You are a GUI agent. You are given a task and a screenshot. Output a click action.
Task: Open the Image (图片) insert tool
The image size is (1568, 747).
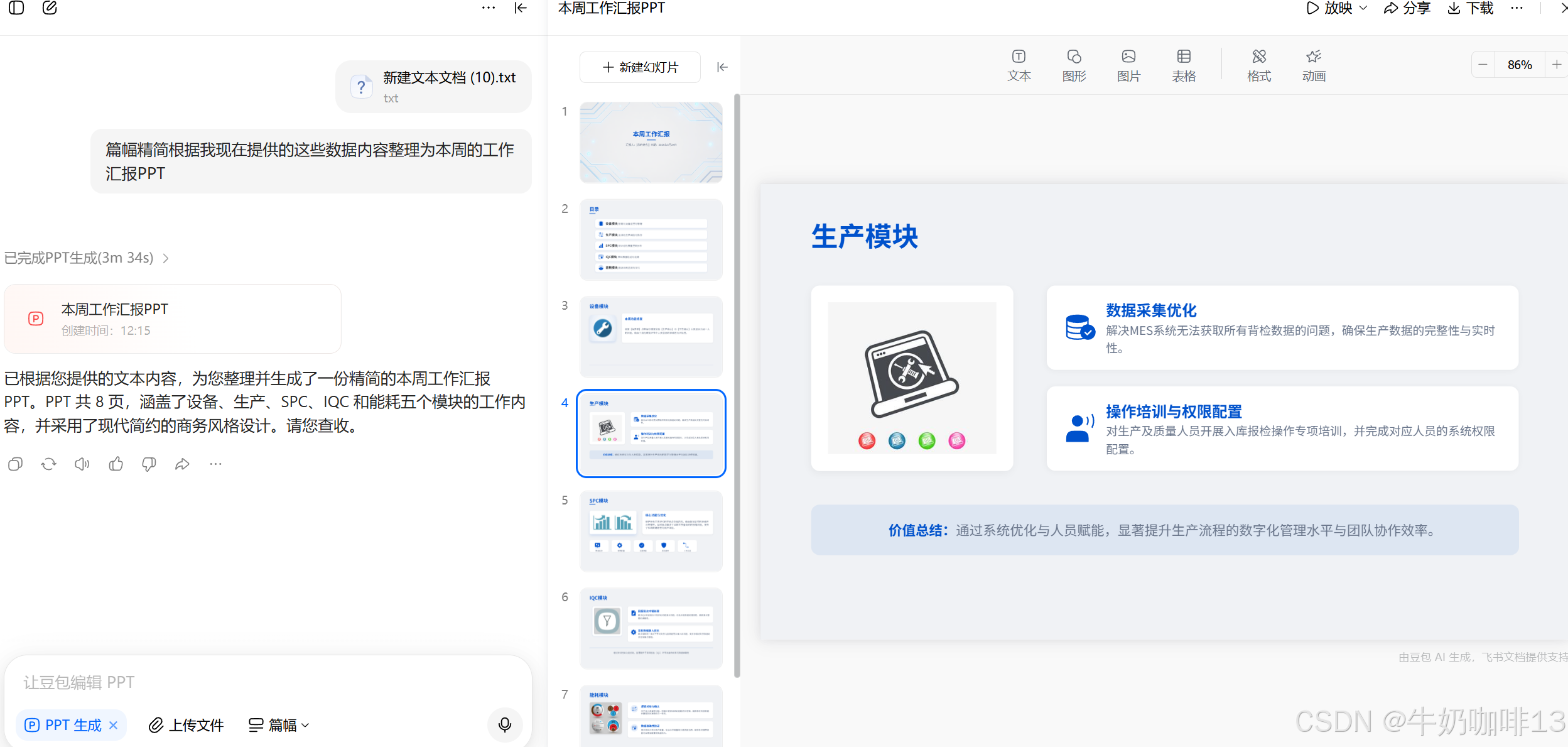click(1128, 65)
